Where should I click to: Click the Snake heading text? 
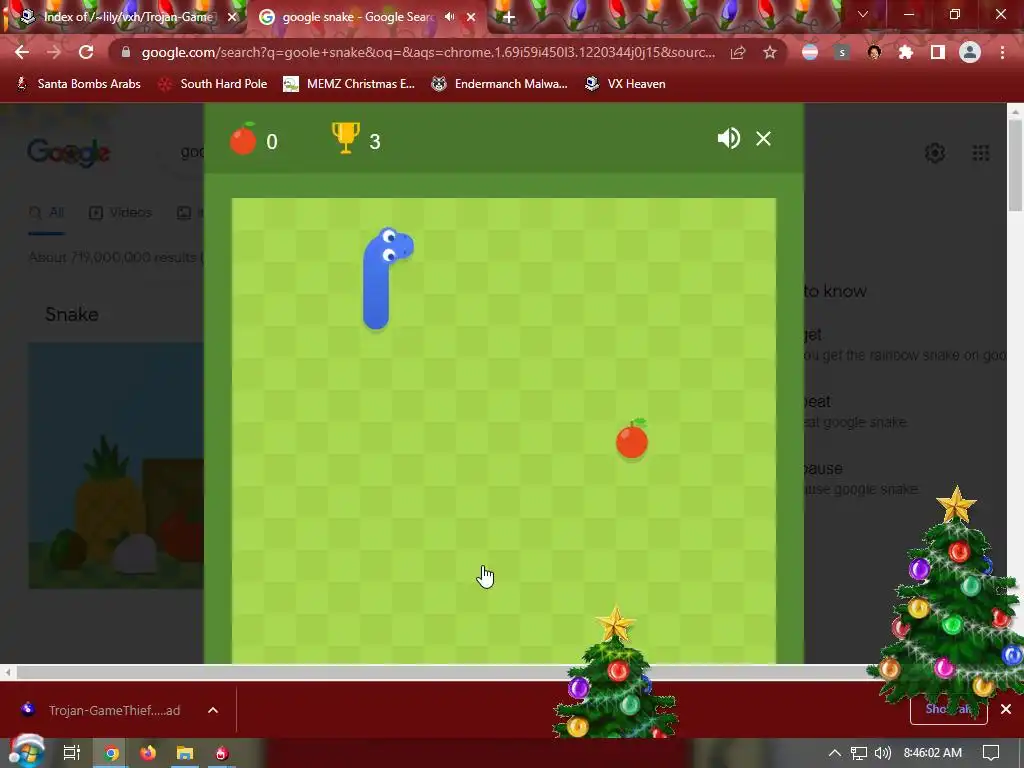(x=72, y=314)
